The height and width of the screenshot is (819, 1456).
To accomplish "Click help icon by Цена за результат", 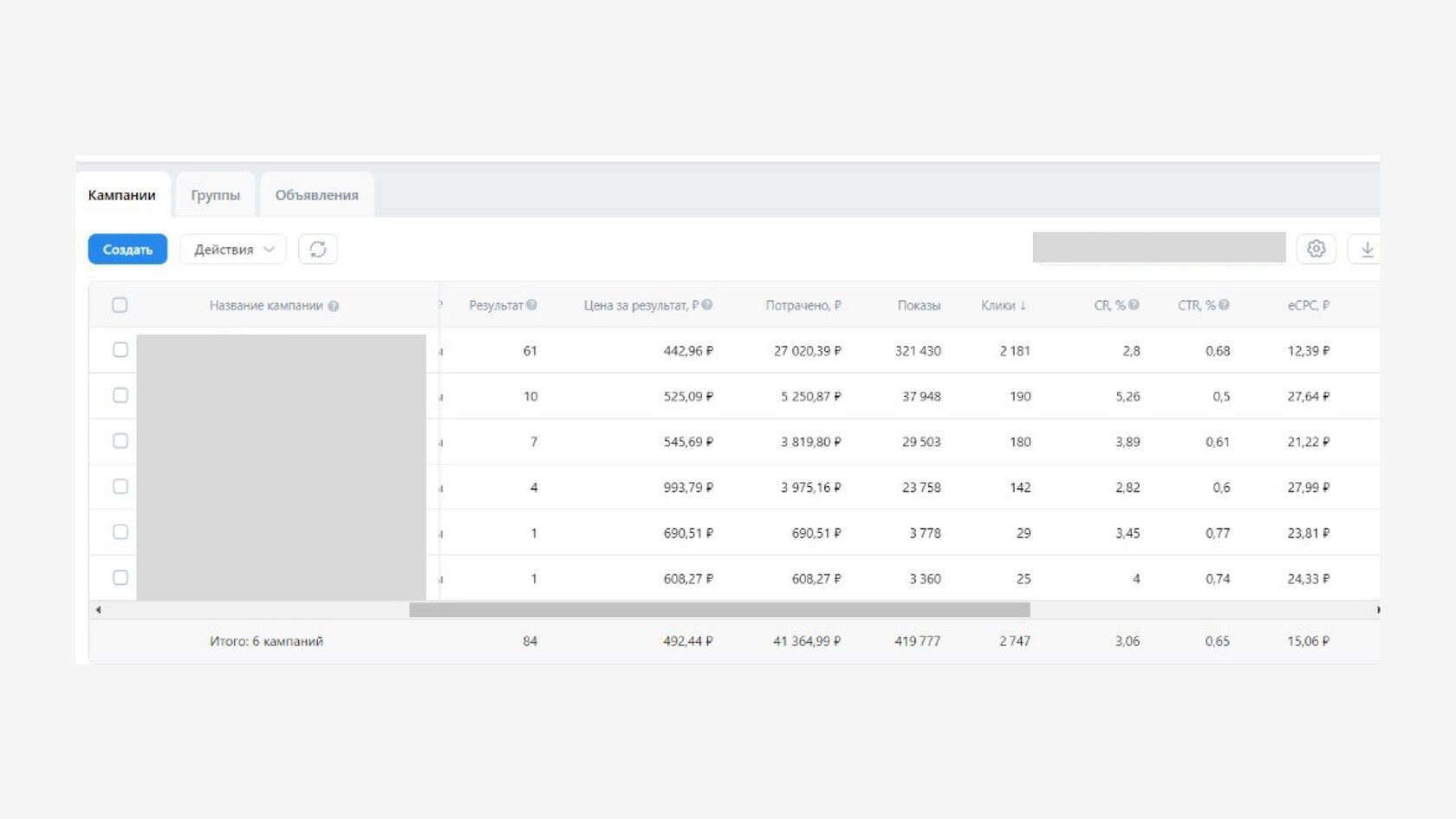I will point(707,305).
